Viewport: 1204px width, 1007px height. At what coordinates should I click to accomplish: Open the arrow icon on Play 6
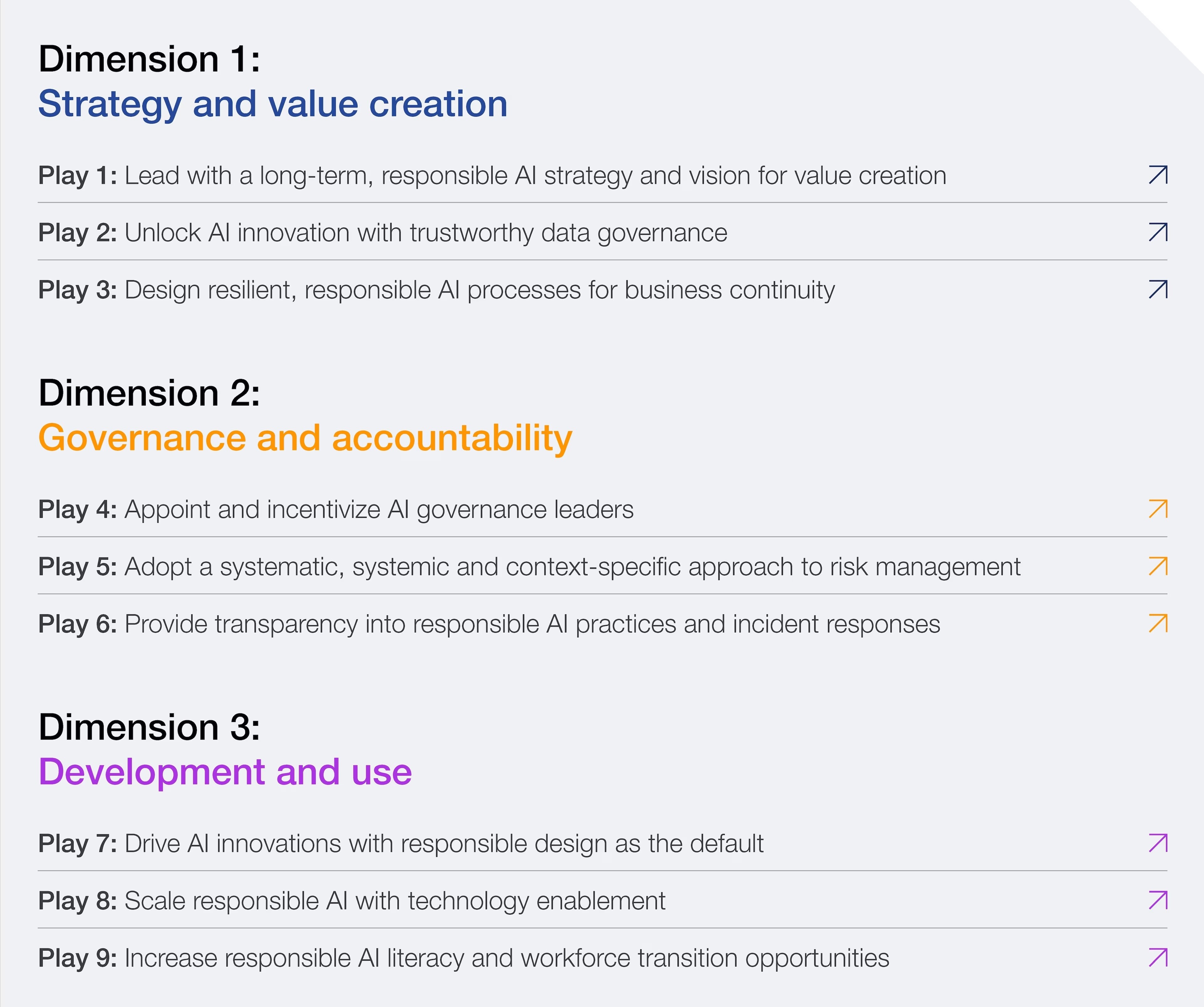[x=1158, y=624]
